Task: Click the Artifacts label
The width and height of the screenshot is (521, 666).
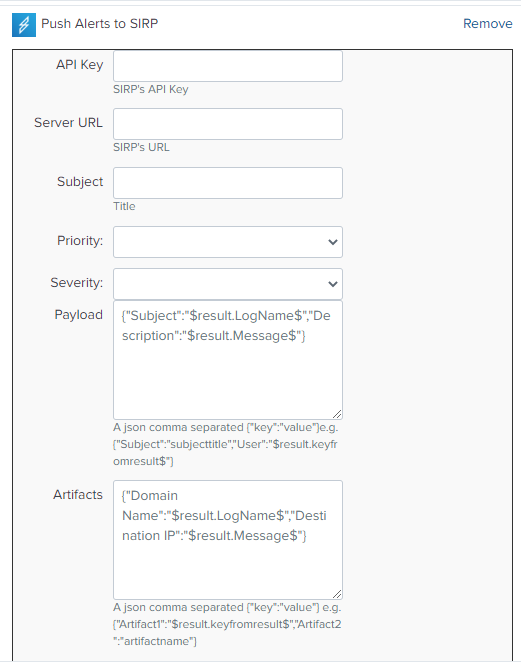Action: (78, 495)
